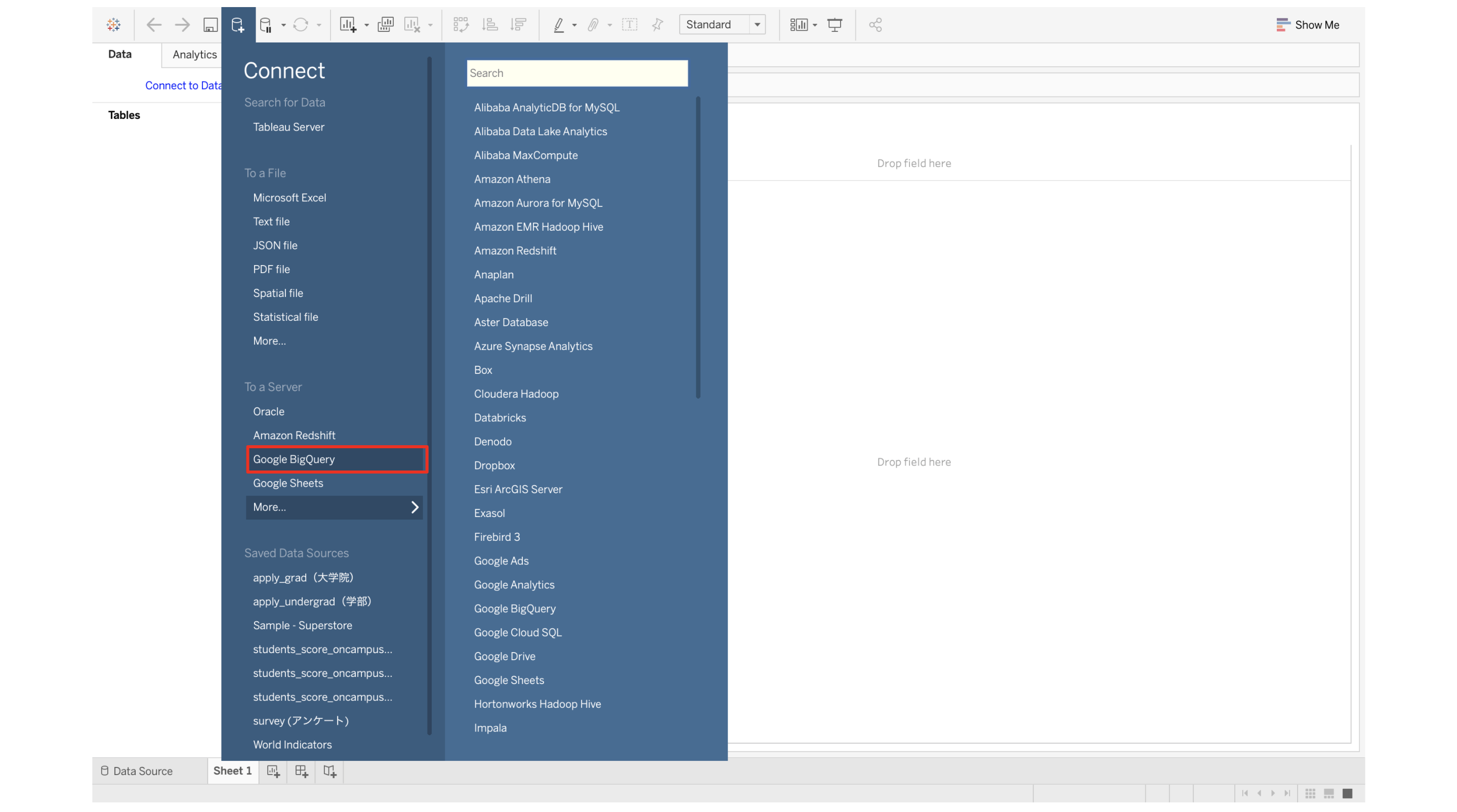
Task: Open the Standard fit dropdown
Action: pyautogui.click(x=722, y=24)
